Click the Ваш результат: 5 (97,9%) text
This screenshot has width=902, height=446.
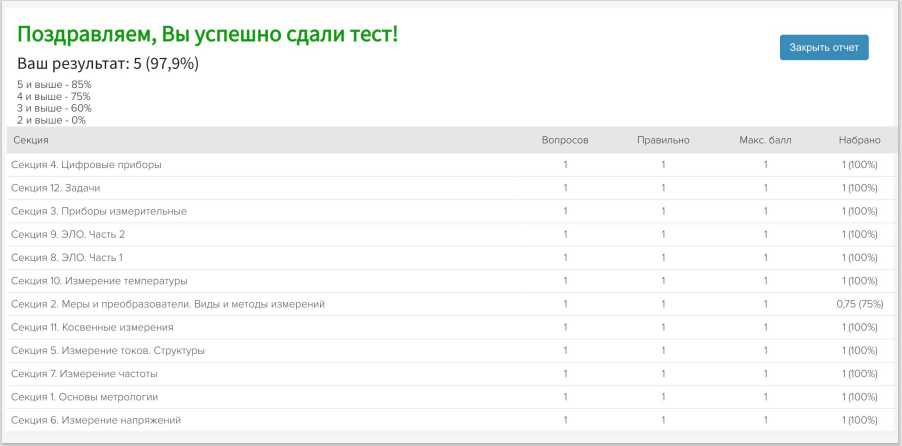click(108, 64)
